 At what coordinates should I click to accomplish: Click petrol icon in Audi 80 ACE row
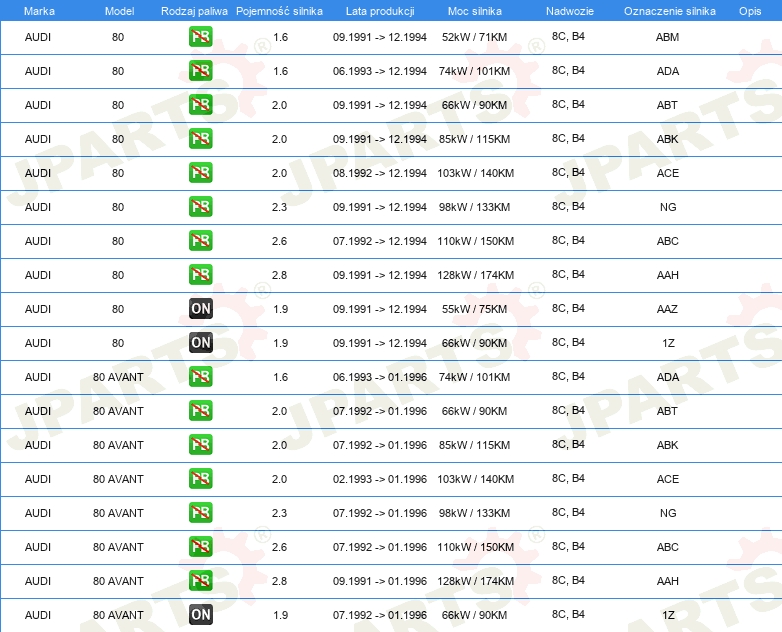(x=200, y=173)
